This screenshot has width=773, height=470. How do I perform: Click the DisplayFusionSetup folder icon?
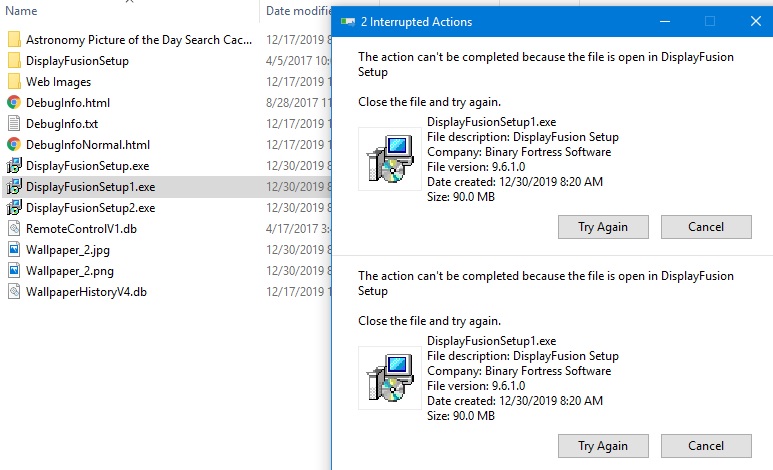14,61
